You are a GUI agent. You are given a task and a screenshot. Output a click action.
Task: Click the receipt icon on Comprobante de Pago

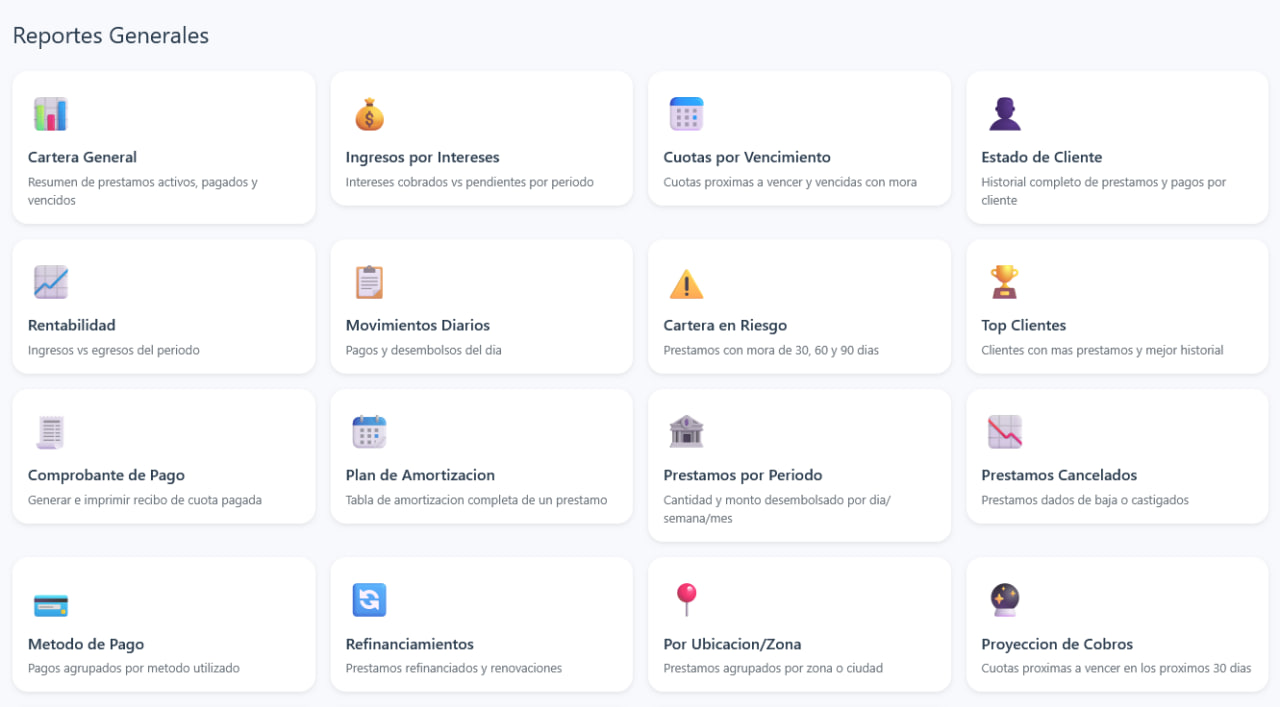(50, 432)
